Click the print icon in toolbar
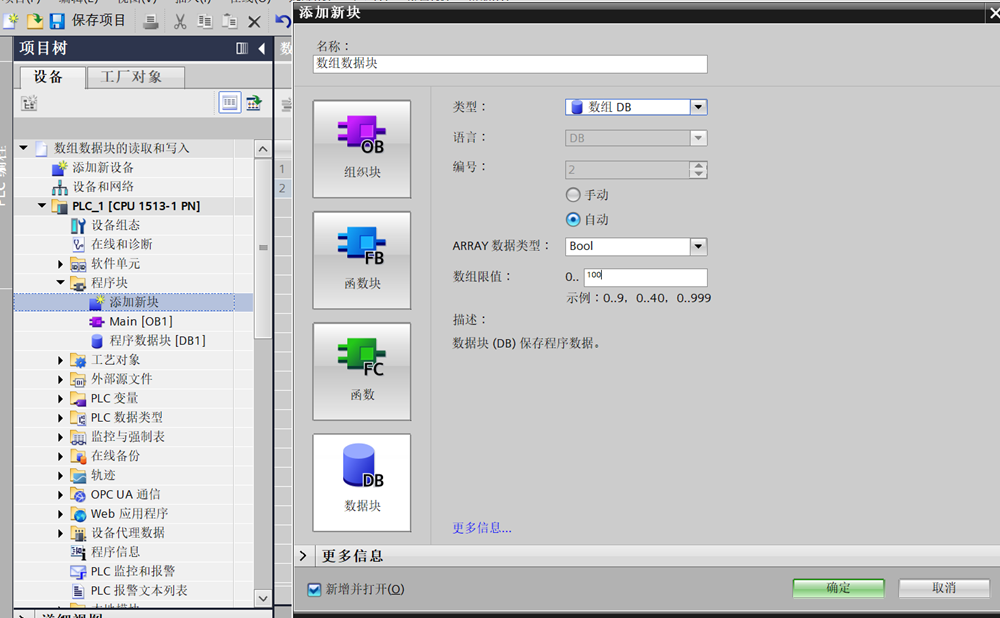The width and height of the screenshot is (1000, 618). (x=149, y=21)
